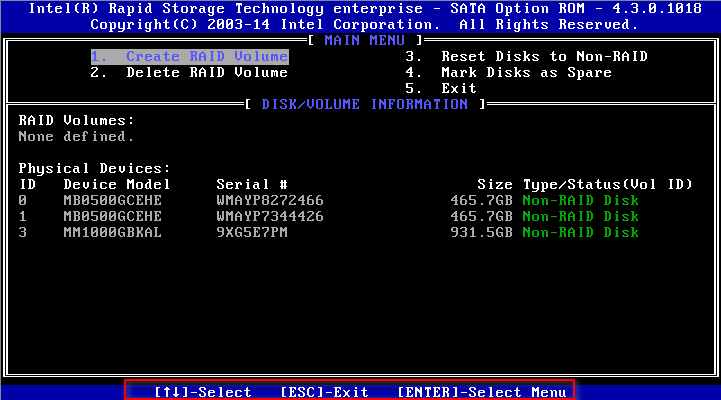Click the RAID Volumes label
721x400 pixels.
pos(76,120)
